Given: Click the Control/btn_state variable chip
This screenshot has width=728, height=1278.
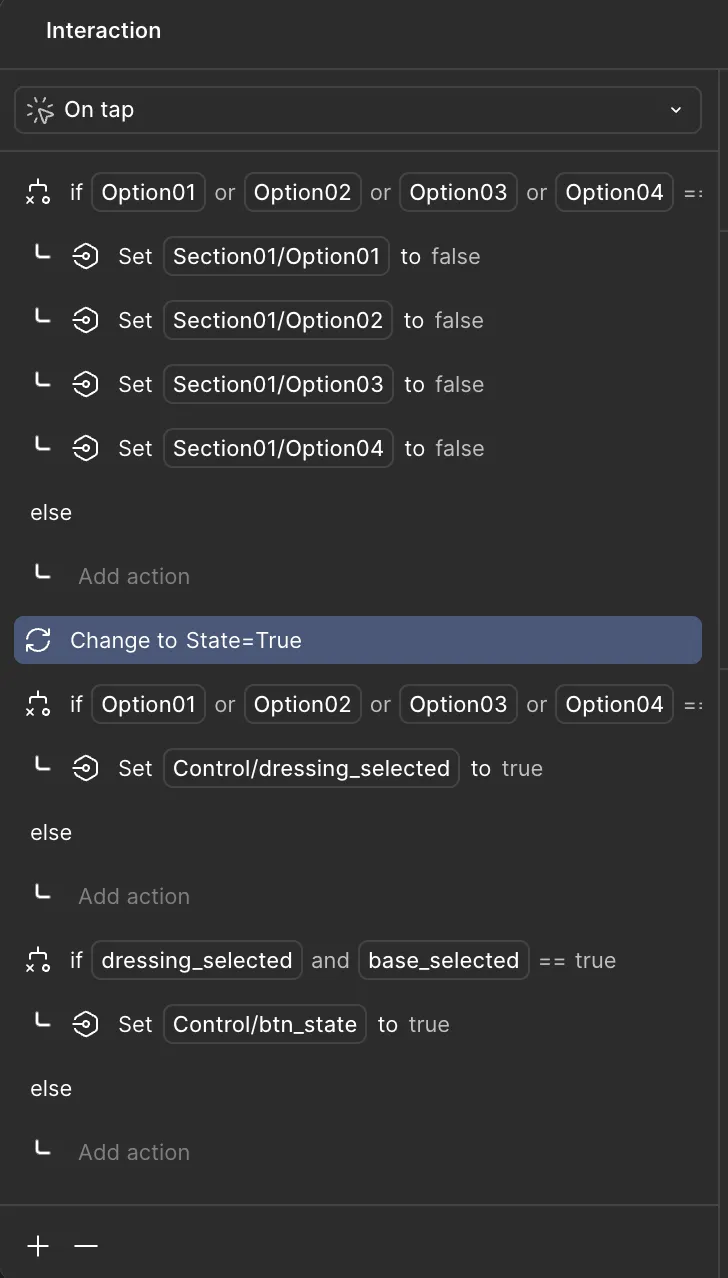Looking at the screenshot, I should point(265,1025).
